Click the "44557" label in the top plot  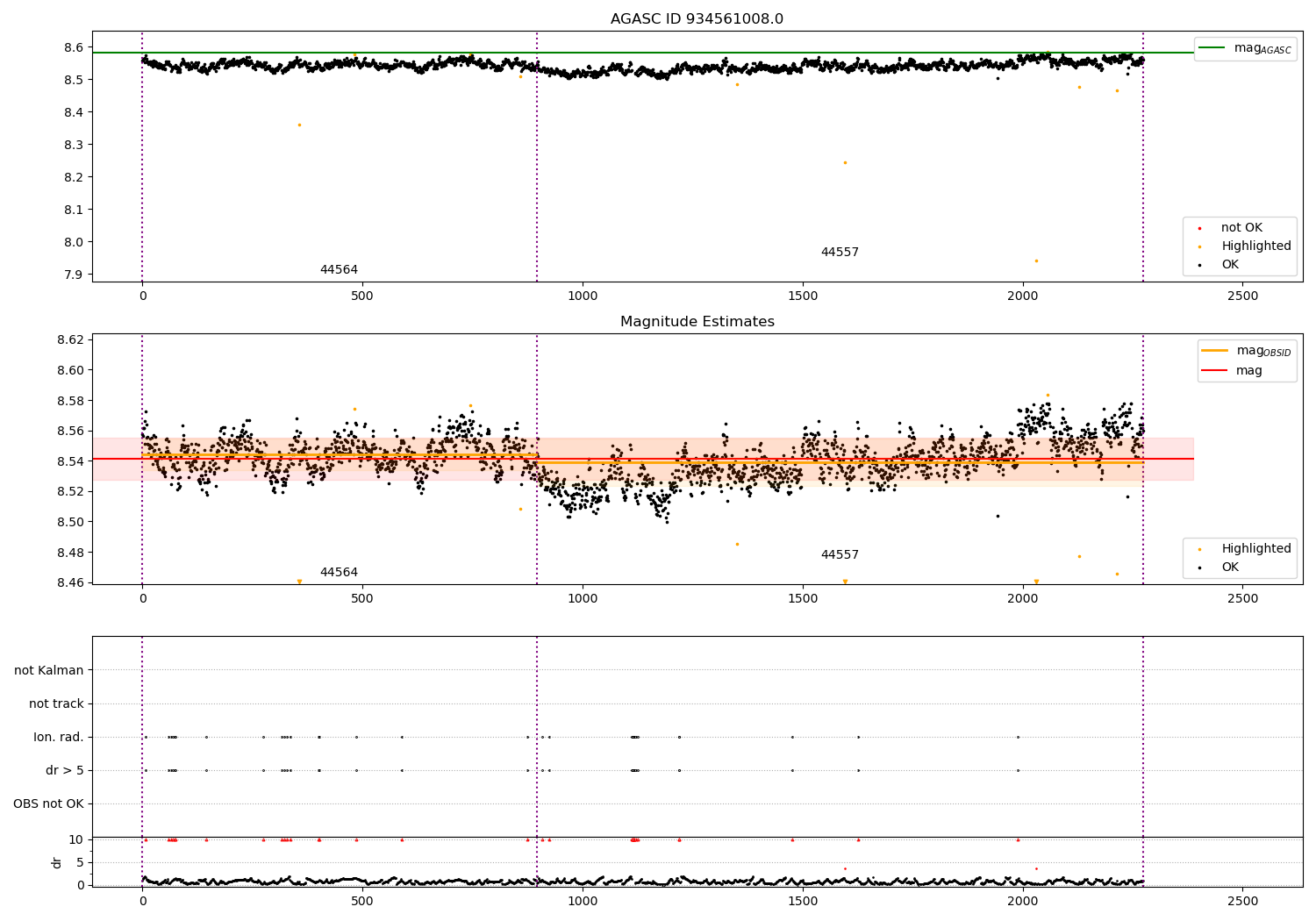(x=840, y=252)
